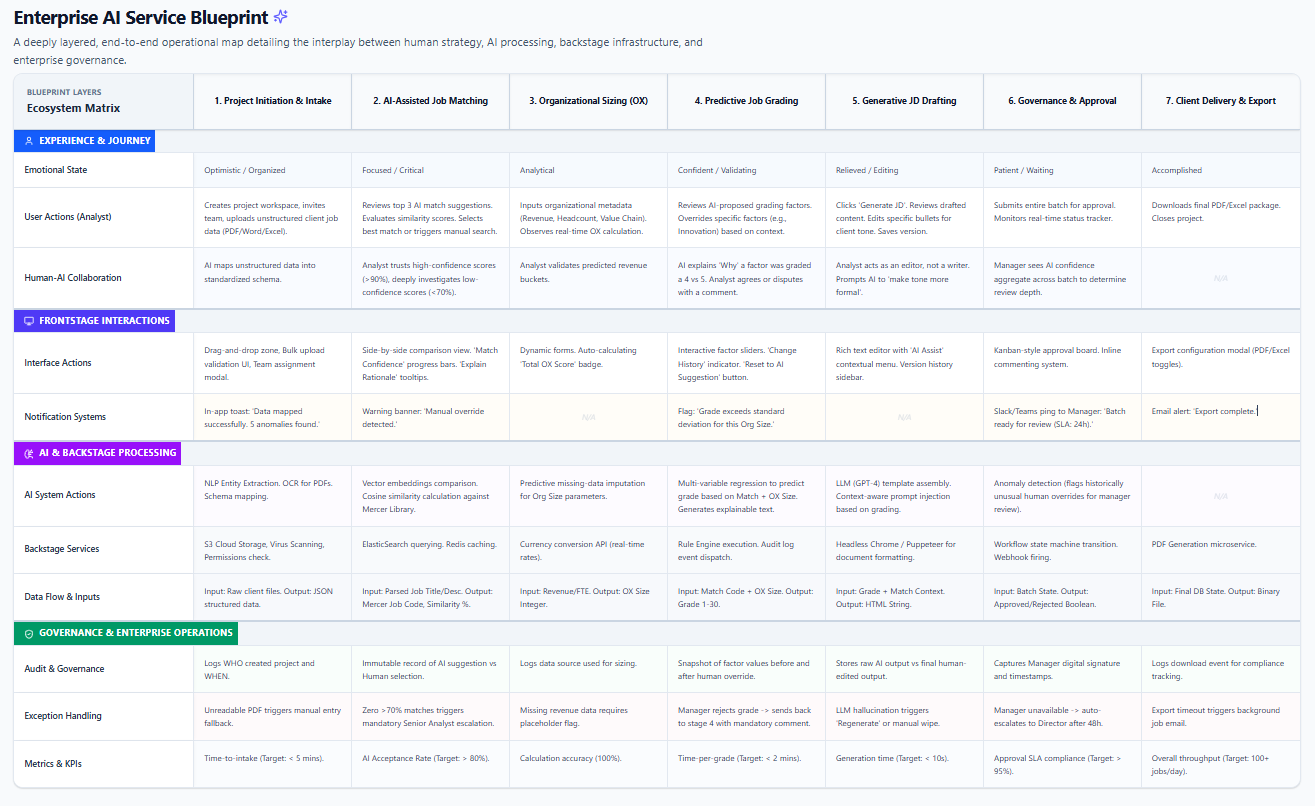The height and width of the screenshot is (806, 1315).
Task: Click the 'AI & Backstage Processing' section banner
Action: pos(97,453)
